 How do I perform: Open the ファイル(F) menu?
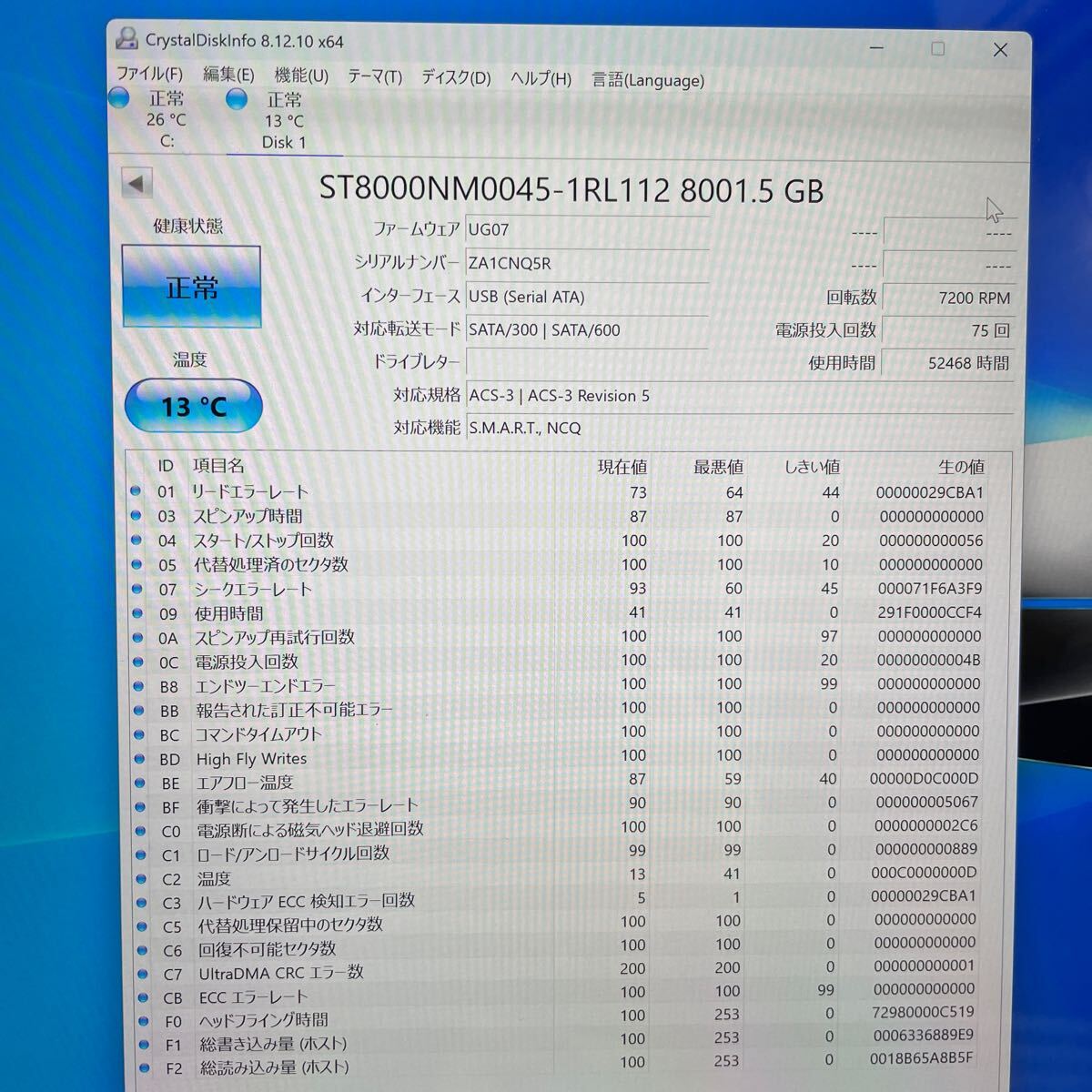pos(149,74)
